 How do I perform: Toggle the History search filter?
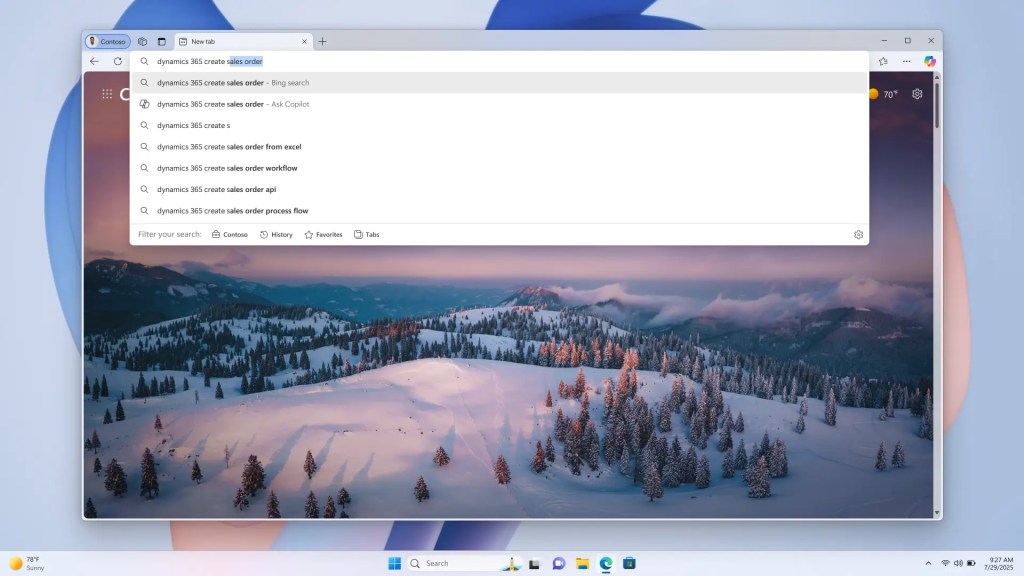274,234
